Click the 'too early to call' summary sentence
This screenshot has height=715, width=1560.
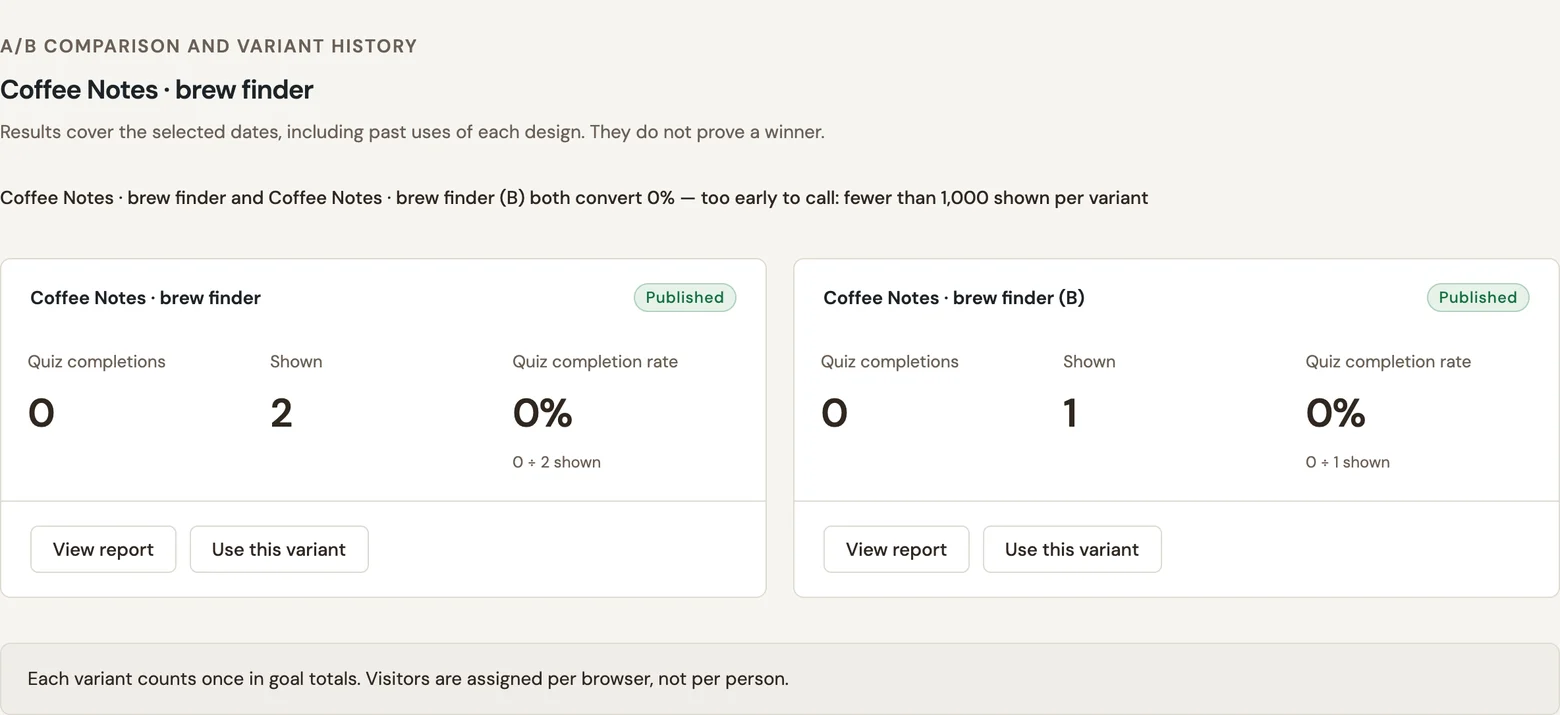(x=574, y=198)
